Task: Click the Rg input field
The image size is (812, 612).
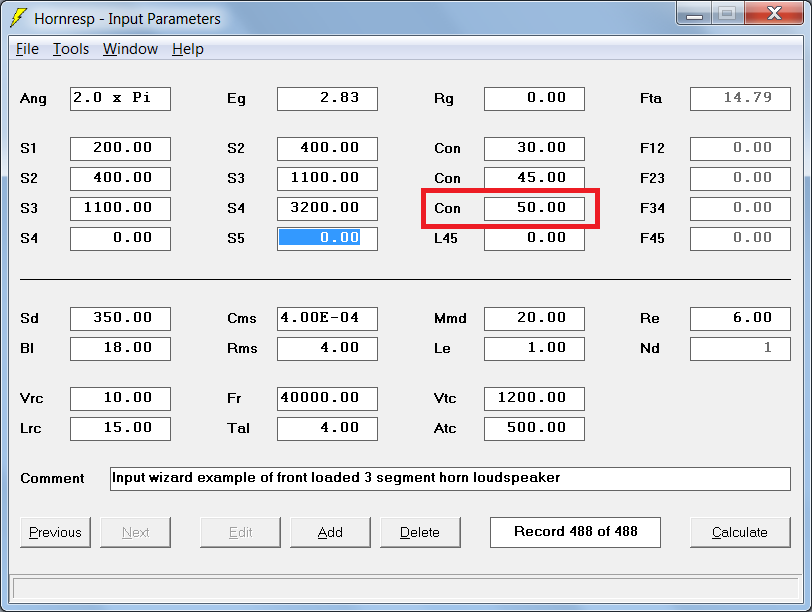Action: point(534,99)
